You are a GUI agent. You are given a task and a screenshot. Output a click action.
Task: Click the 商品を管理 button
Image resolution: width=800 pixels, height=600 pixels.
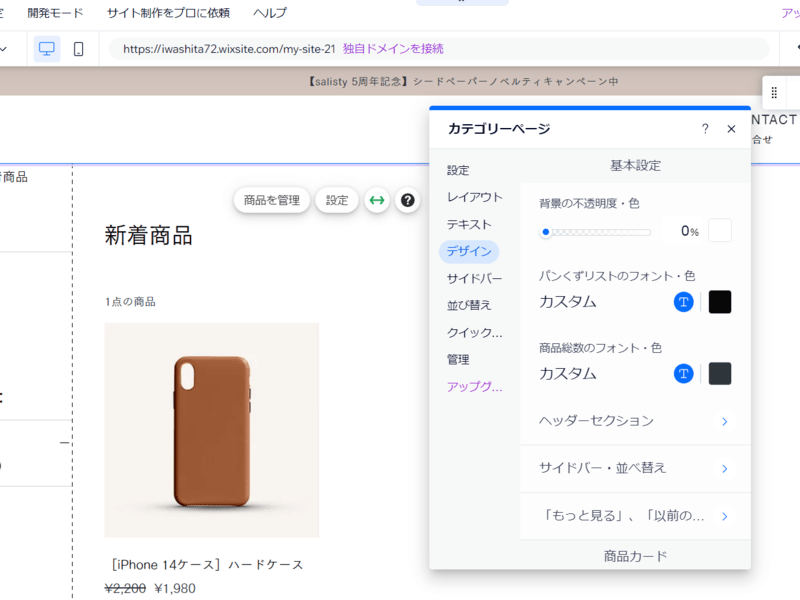[x=271, y=200]
